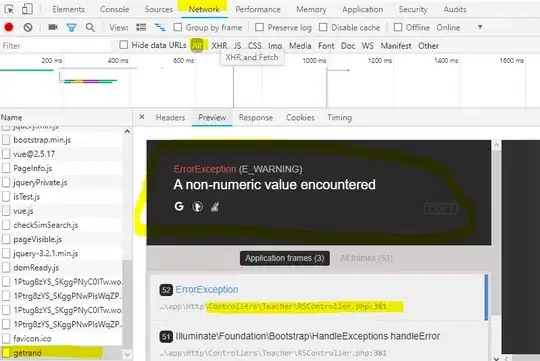Open the Audits tab

(455, 9)
